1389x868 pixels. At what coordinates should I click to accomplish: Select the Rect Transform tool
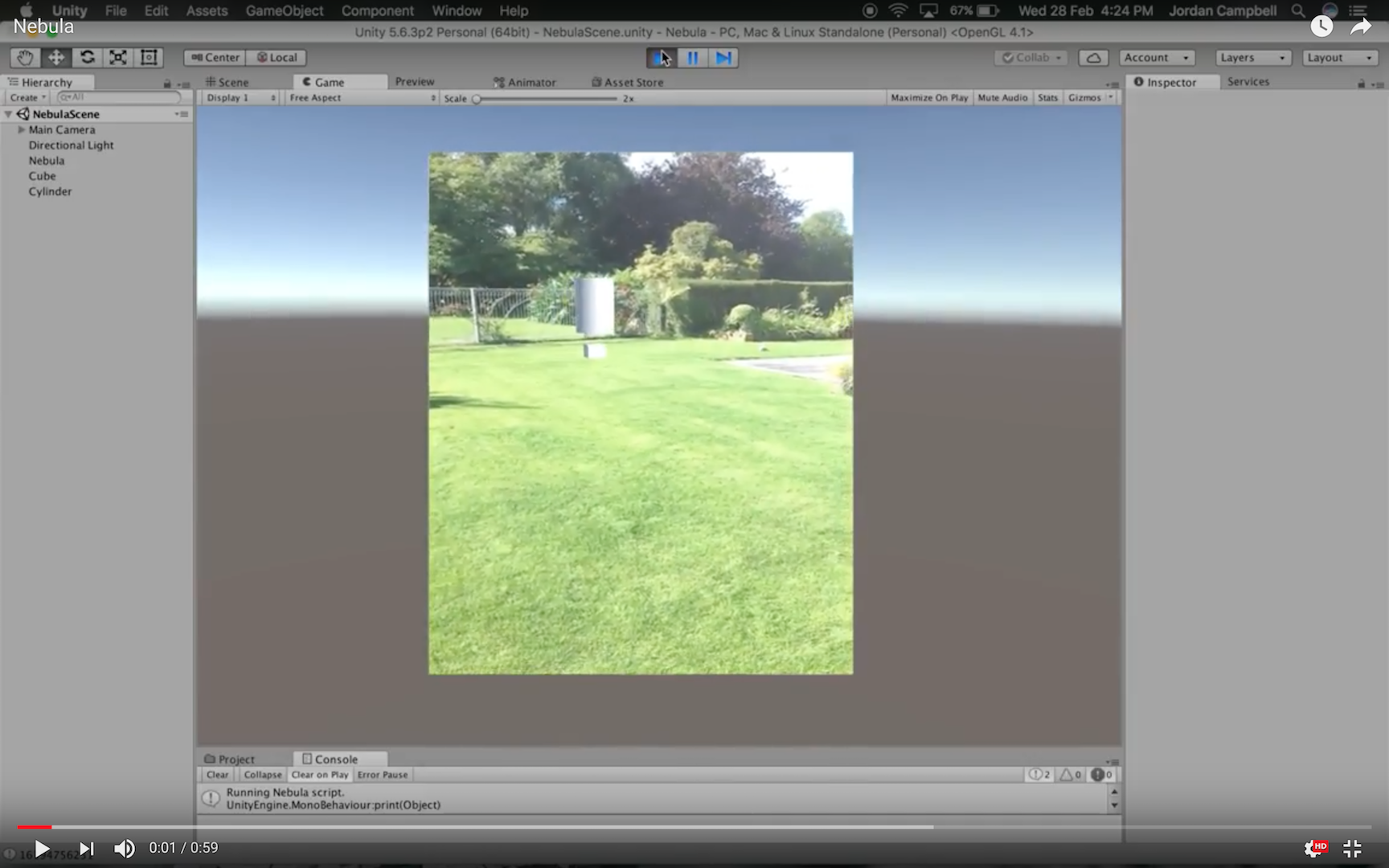[149, 58]
